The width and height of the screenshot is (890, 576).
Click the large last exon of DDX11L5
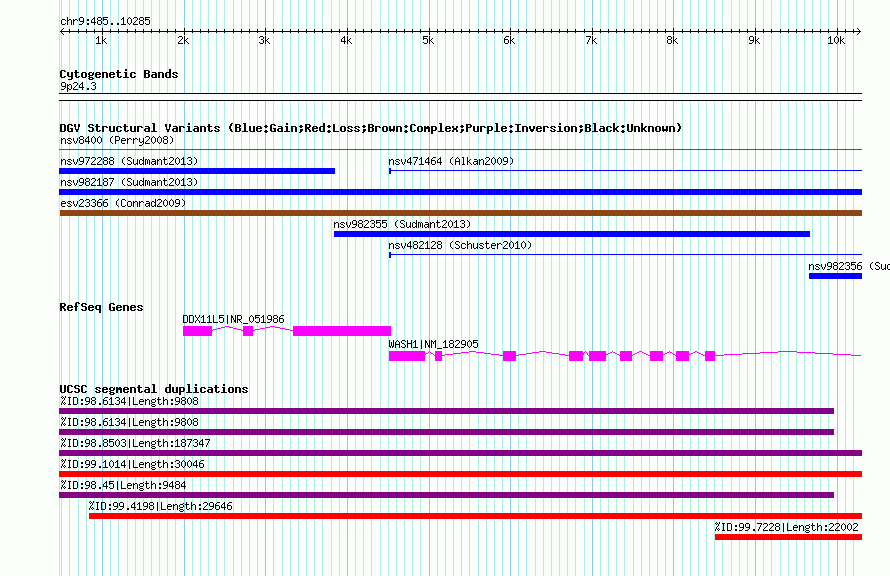(342, 331)
